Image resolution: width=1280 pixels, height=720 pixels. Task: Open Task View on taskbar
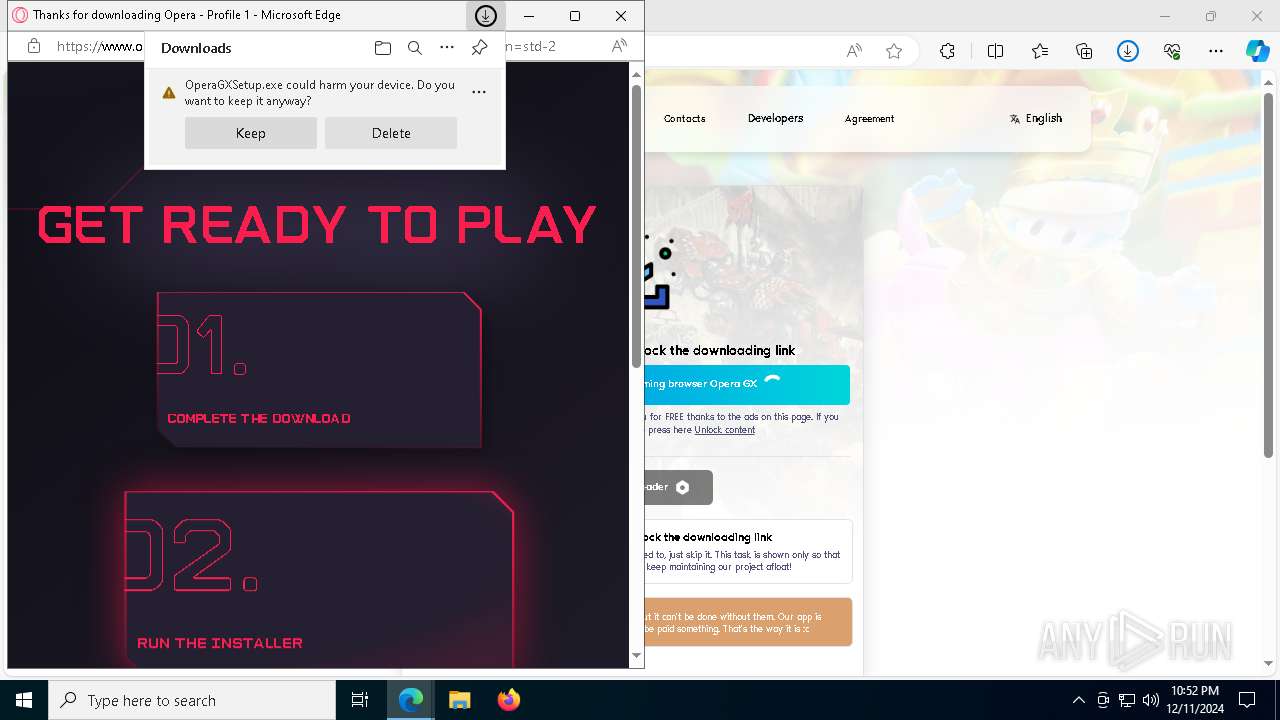pos(360,700)
